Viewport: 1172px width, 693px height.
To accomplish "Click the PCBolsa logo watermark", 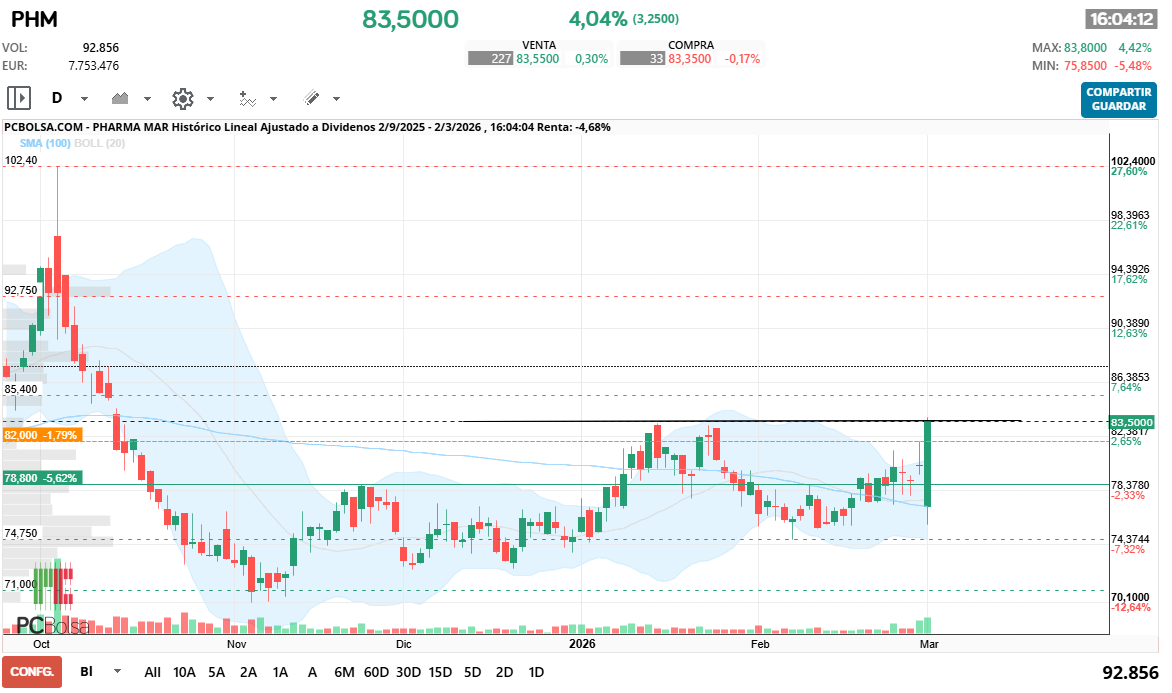I will (52, 626).
